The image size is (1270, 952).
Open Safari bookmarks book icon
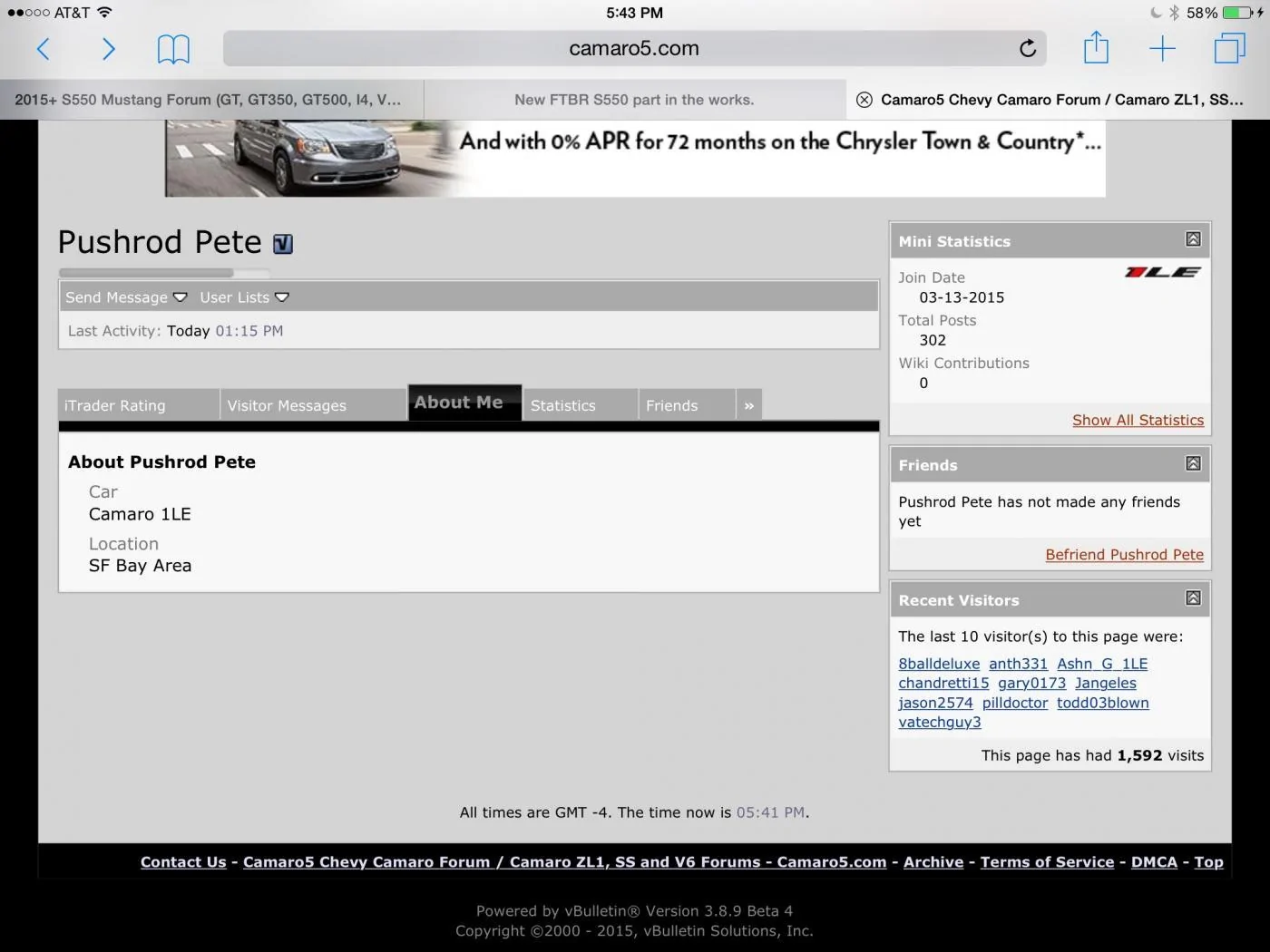[x=173, y=49]
